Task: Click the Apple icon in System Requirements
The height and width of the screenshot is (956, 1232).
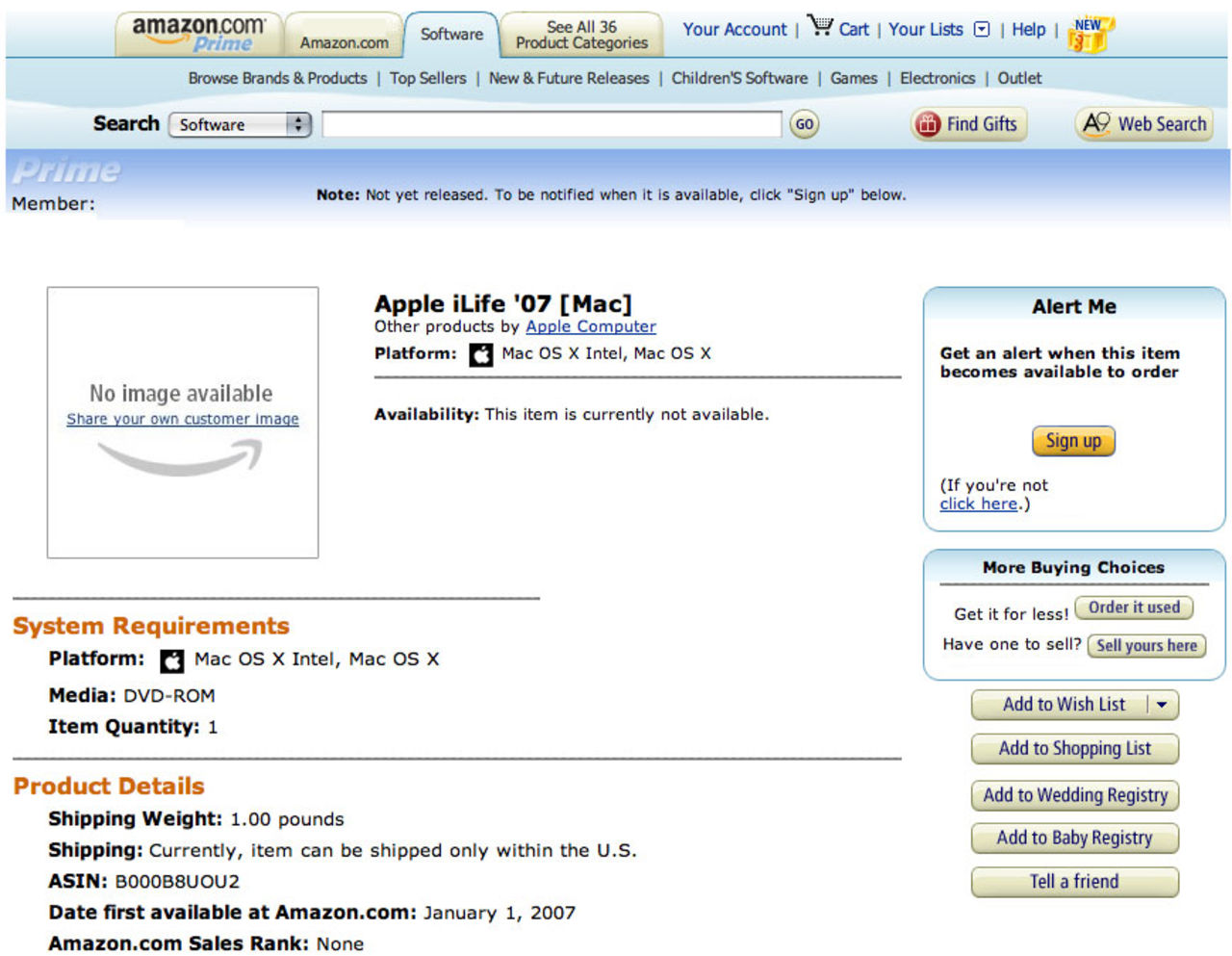Action: tap(171, 659)
